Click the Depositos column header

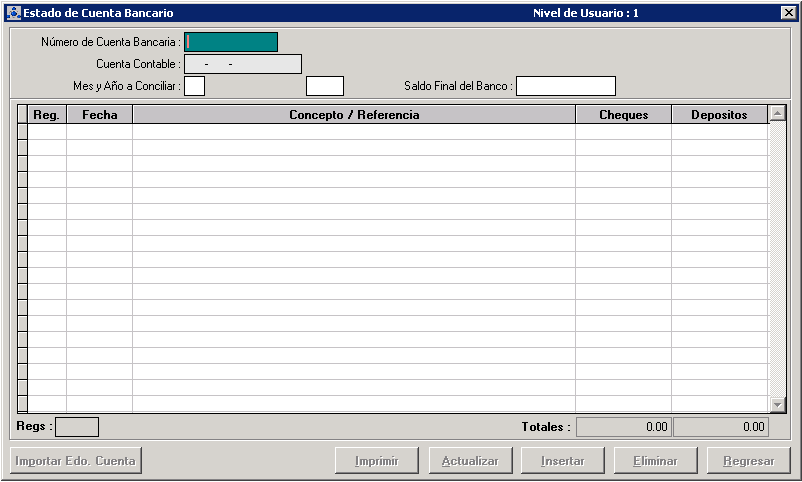[x=719, y=115]
